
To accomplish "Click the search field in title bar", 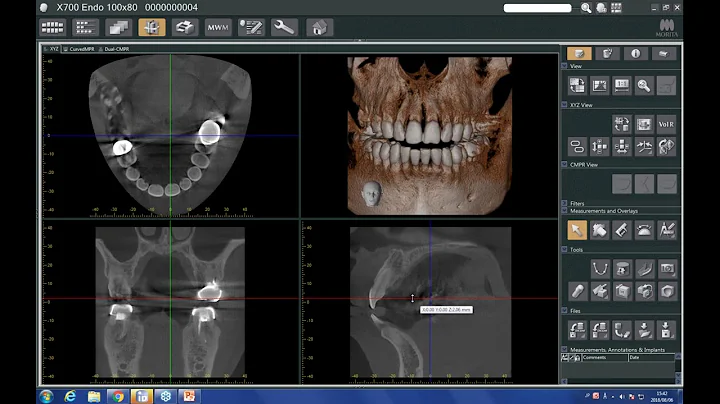I will tap(537, 8).
